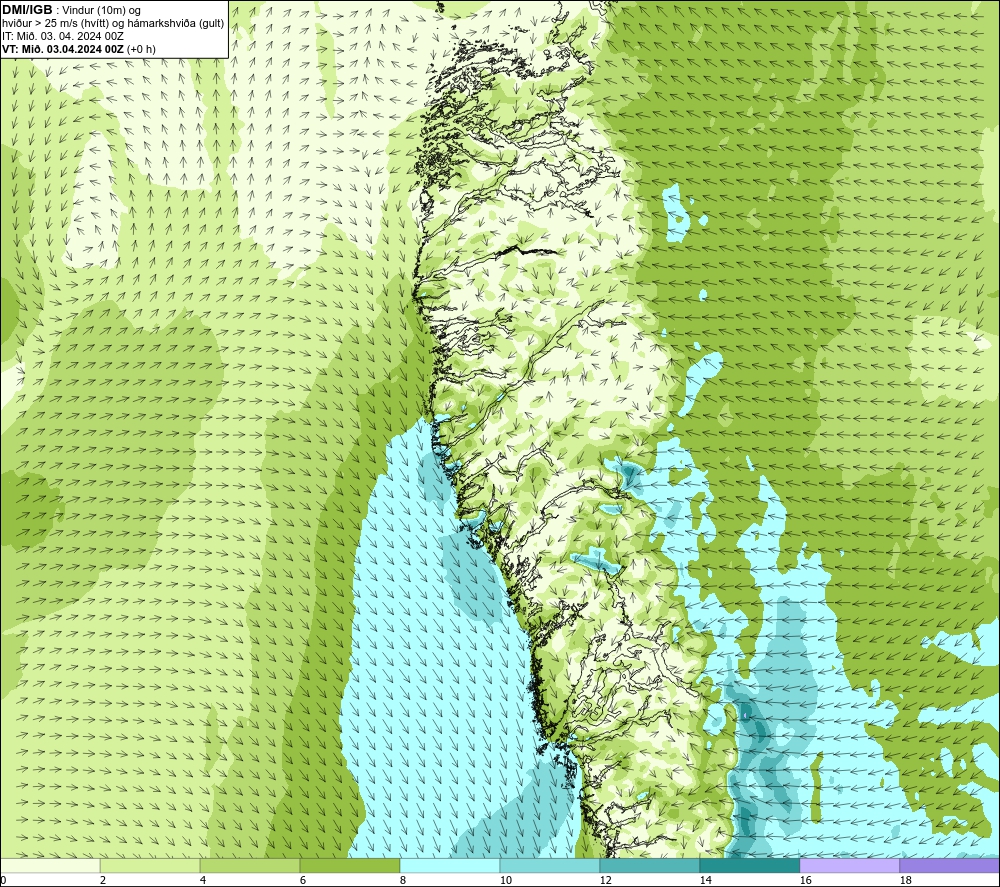Click the DMI/IGB title text
The image size is (1000, 887).
(27, 10)
